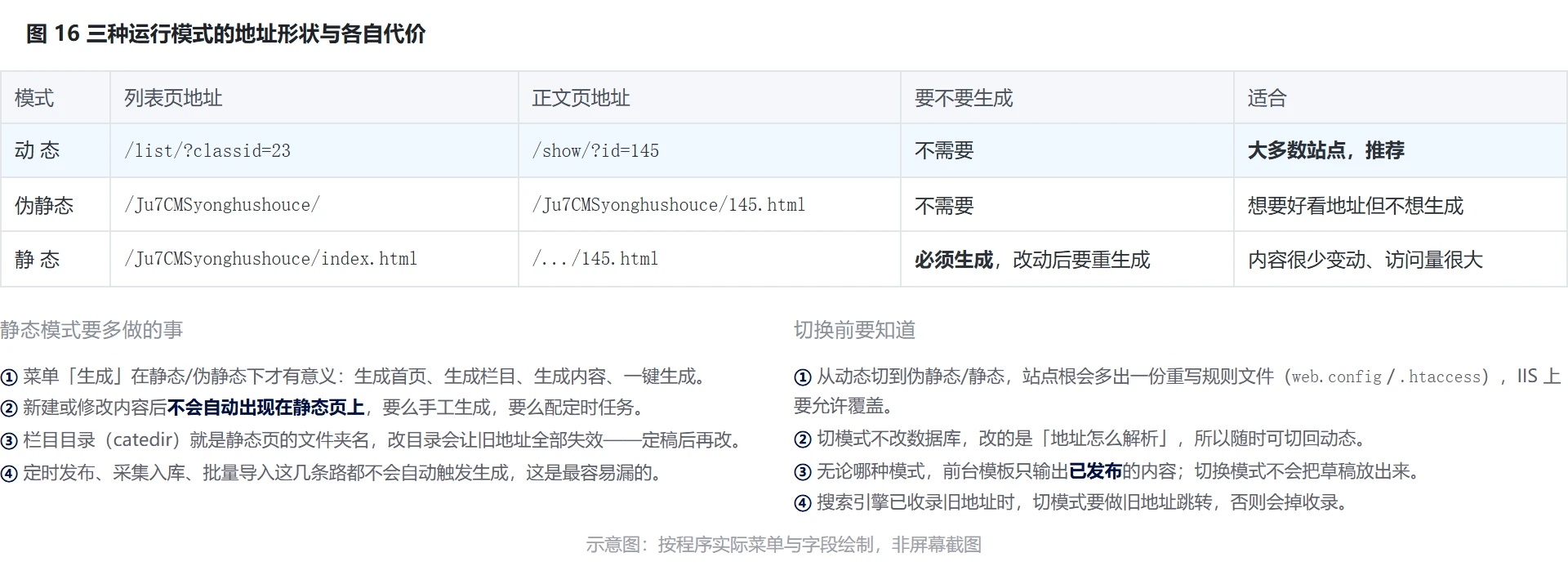Click the note starting '定时发布、采集入库'
Screen dimensions: 1568x575
pyautogui.click(x=331, y=472)
